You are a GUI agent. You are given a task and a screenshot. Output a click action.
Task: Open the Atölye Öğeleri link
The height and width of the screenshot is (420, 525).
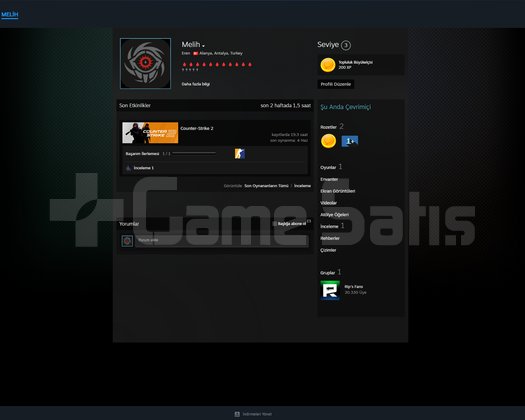334,214
